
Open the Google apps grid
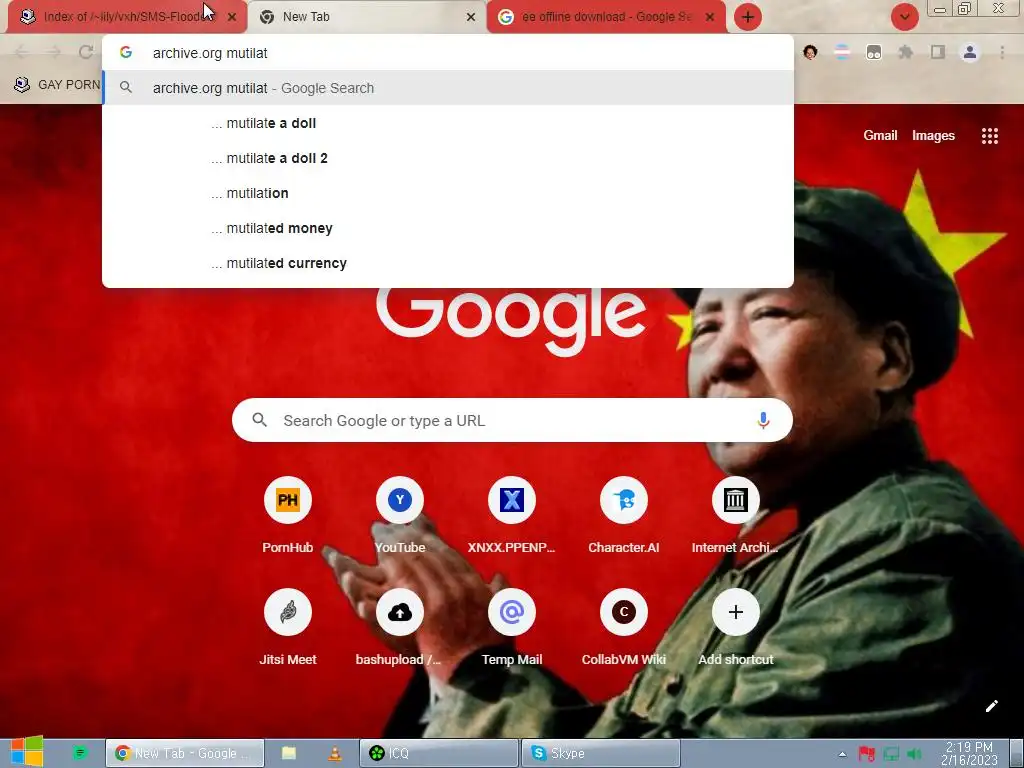pyautogui.click(x=989, y=136)
